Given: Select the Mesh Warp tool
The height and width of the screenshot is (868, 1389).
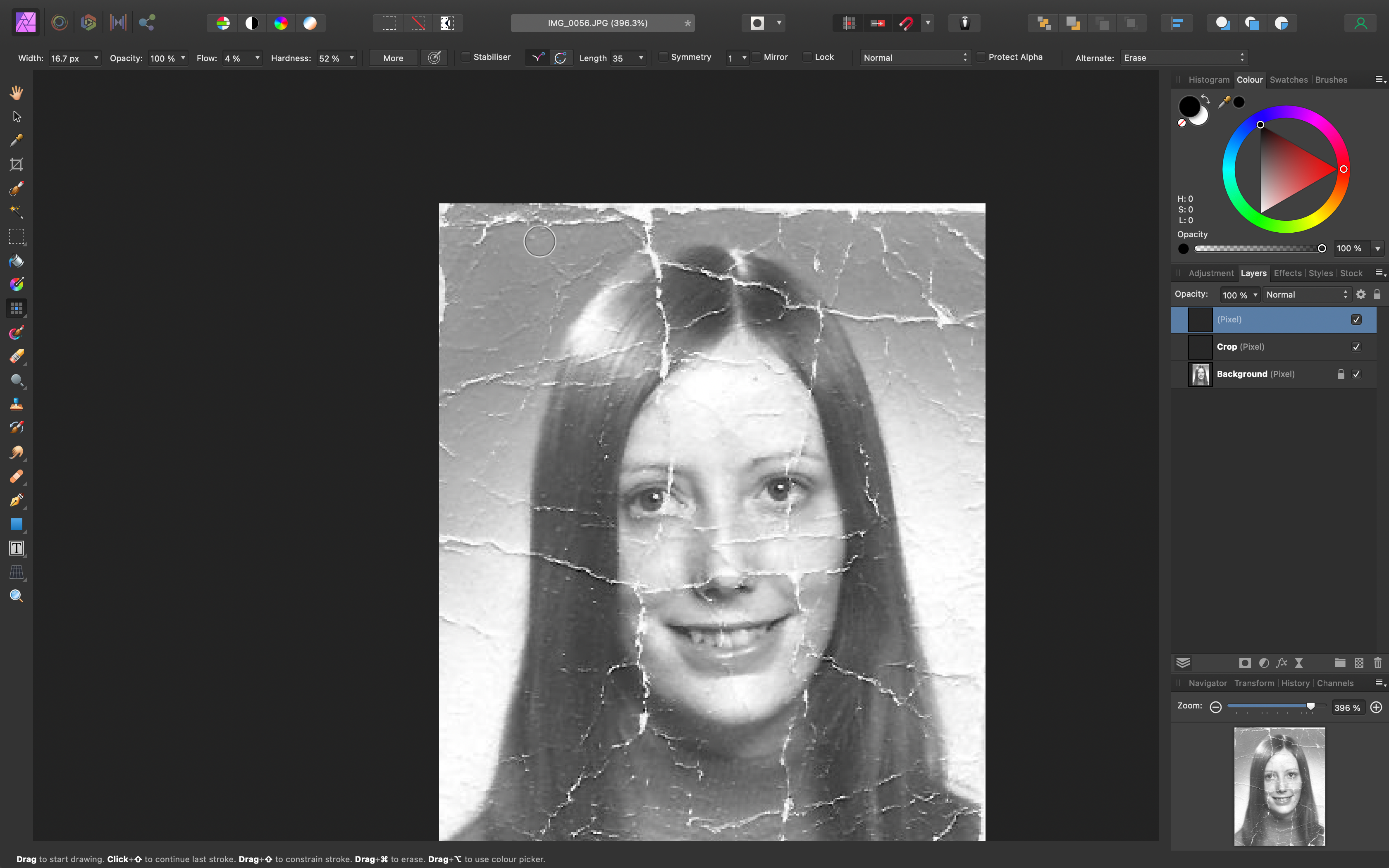Looking at the screenshot, I should tap(17, 572).
